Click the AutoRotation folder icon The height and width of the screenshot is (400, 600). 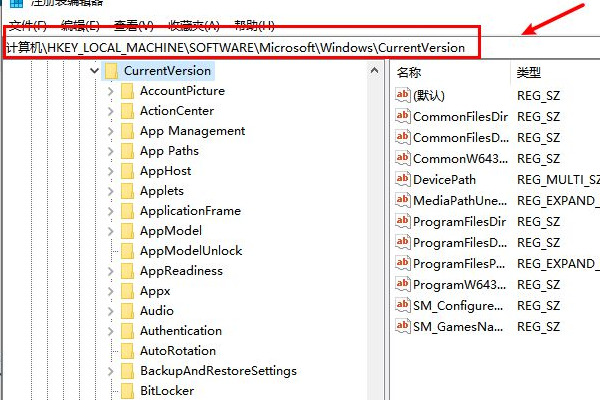[x=127, y=351]
